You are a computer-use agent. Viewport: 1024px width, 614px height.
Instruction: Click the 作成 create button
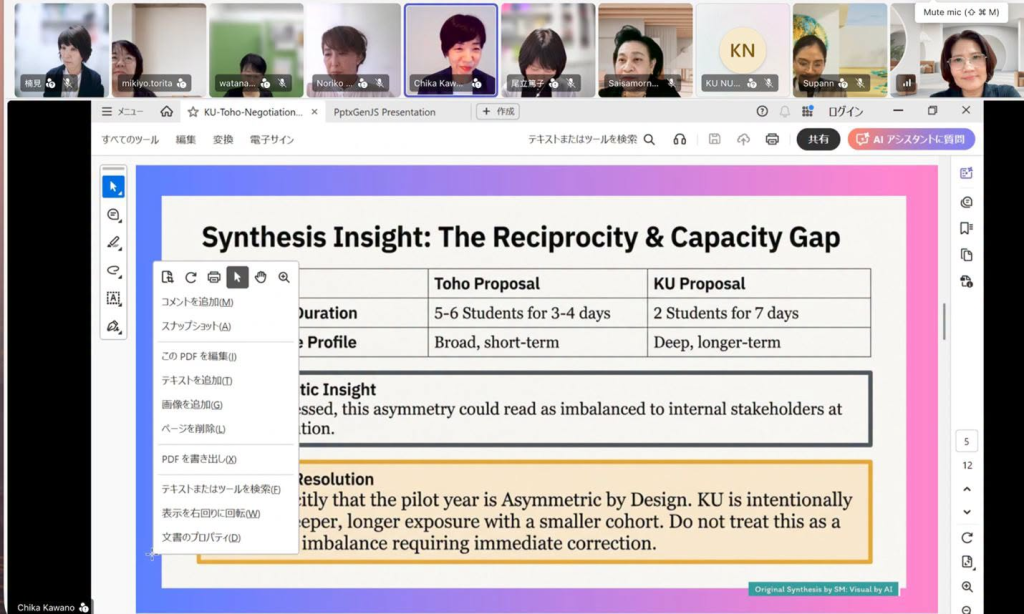pos(498,112)
